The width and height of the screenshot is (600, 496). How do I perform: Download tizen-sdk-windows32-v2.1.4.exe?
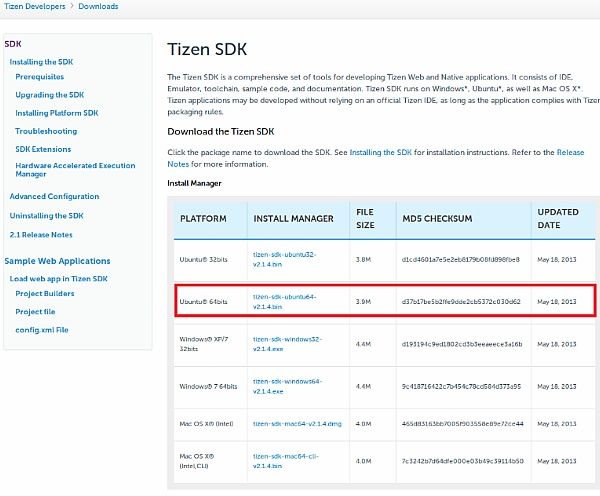click(x=287, y=344)
